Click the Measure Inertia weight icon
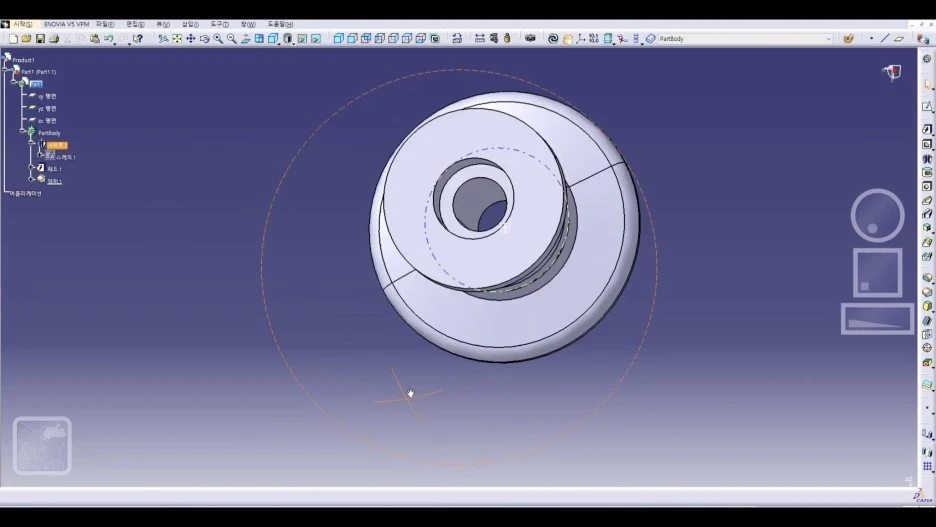Screen dimensions: 936x527 pyautogui.click(x=507, y=39)
